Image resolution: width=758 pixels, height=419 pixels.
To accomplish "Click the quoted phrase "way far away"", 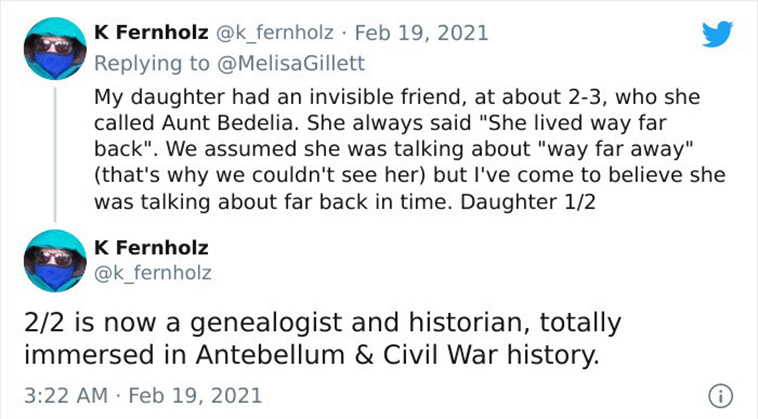I will pyautogui.click(x=619, y=149).
